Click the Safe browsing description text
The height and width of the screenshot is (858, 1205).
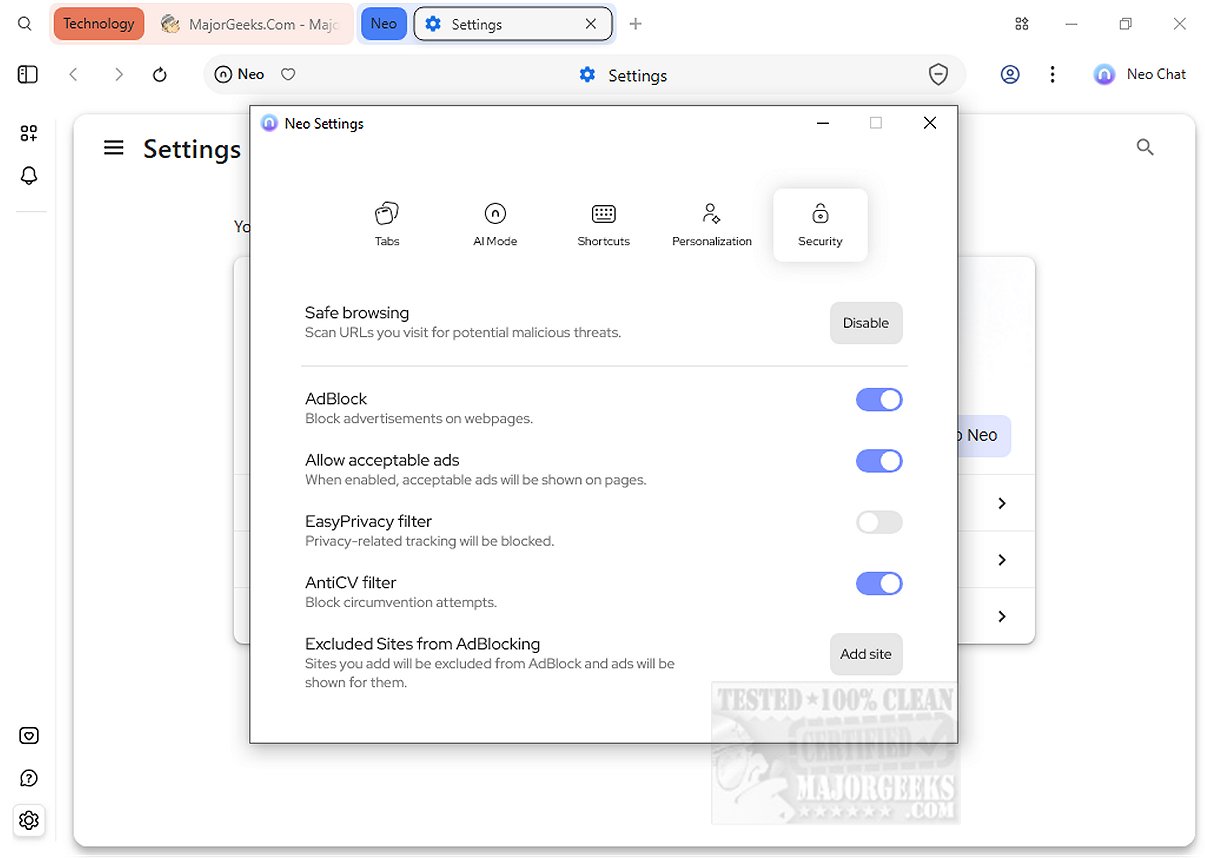point(463,332)
